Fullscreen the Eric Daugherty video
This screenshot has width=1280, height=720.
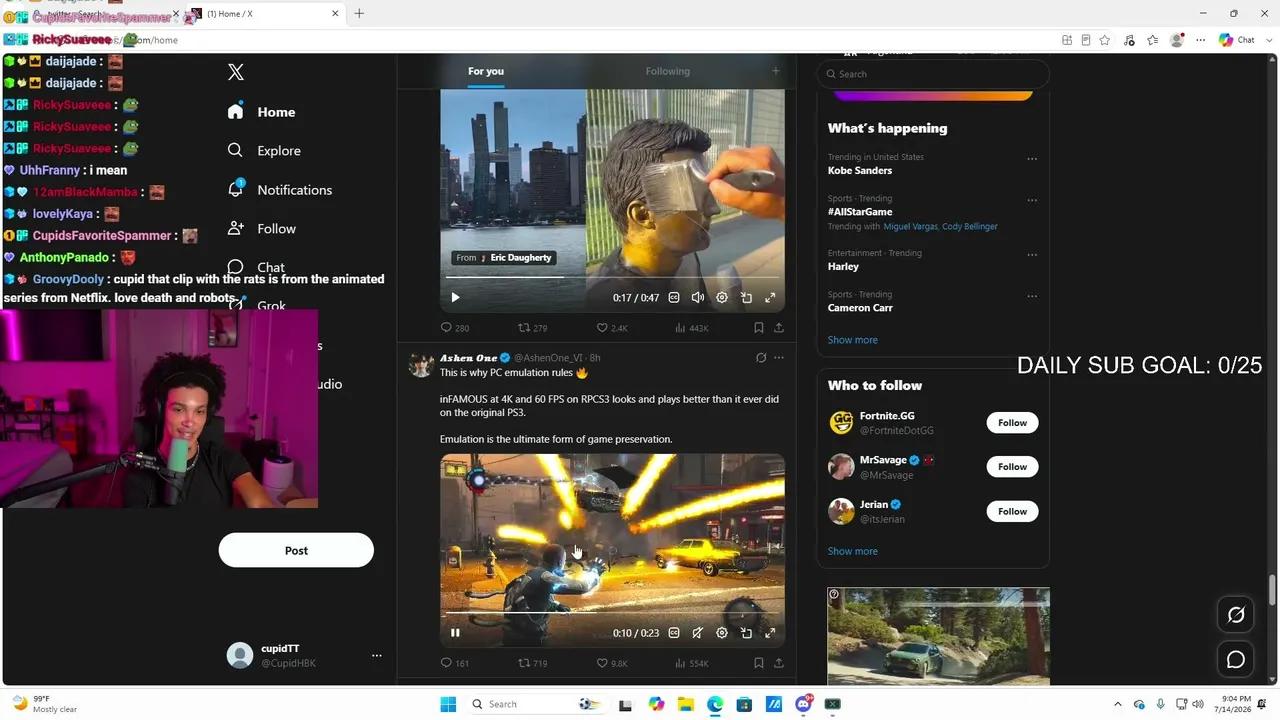770,297
